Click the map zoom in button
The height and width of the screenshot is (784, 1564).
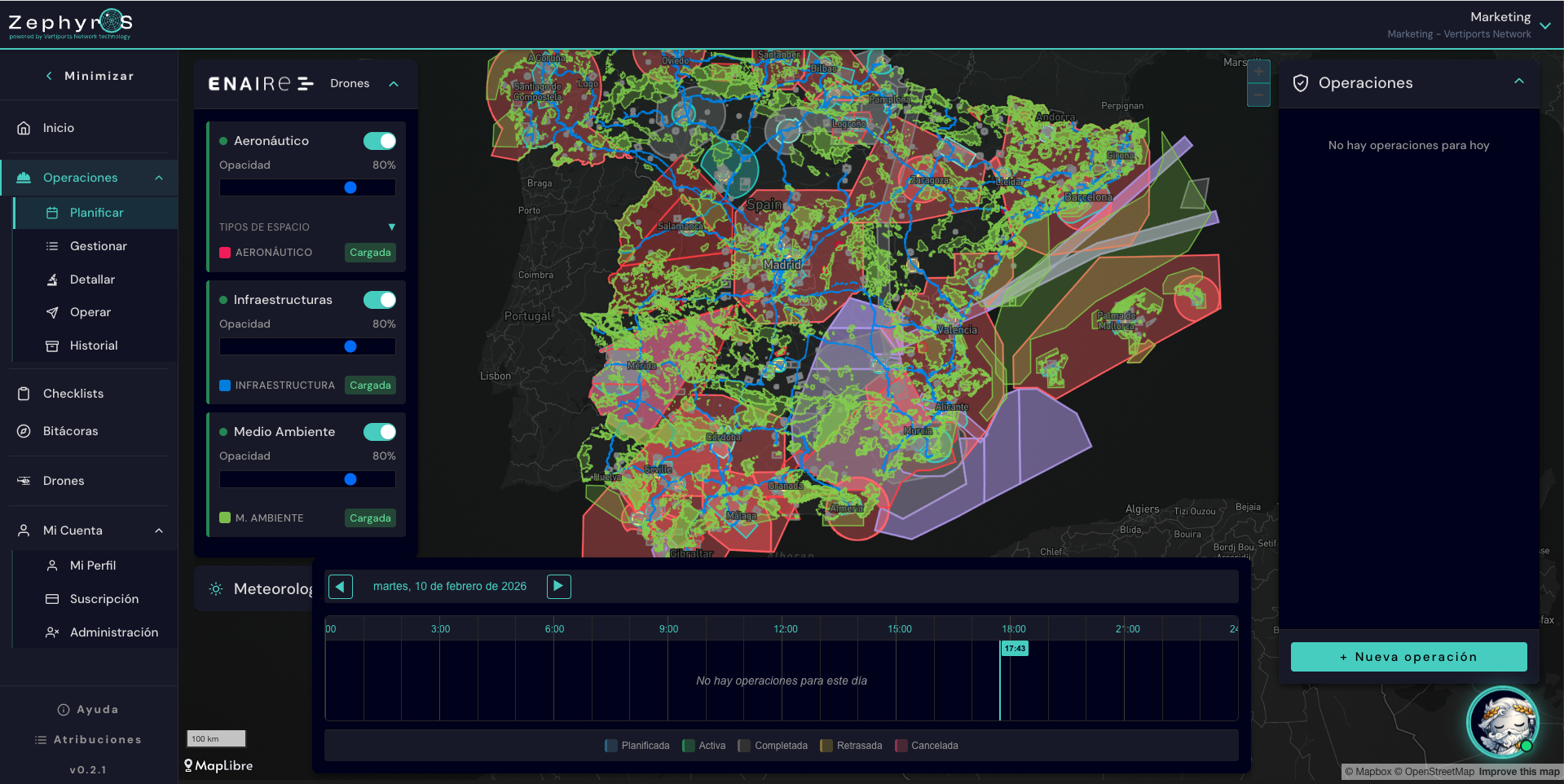(x=1258, y=72)
